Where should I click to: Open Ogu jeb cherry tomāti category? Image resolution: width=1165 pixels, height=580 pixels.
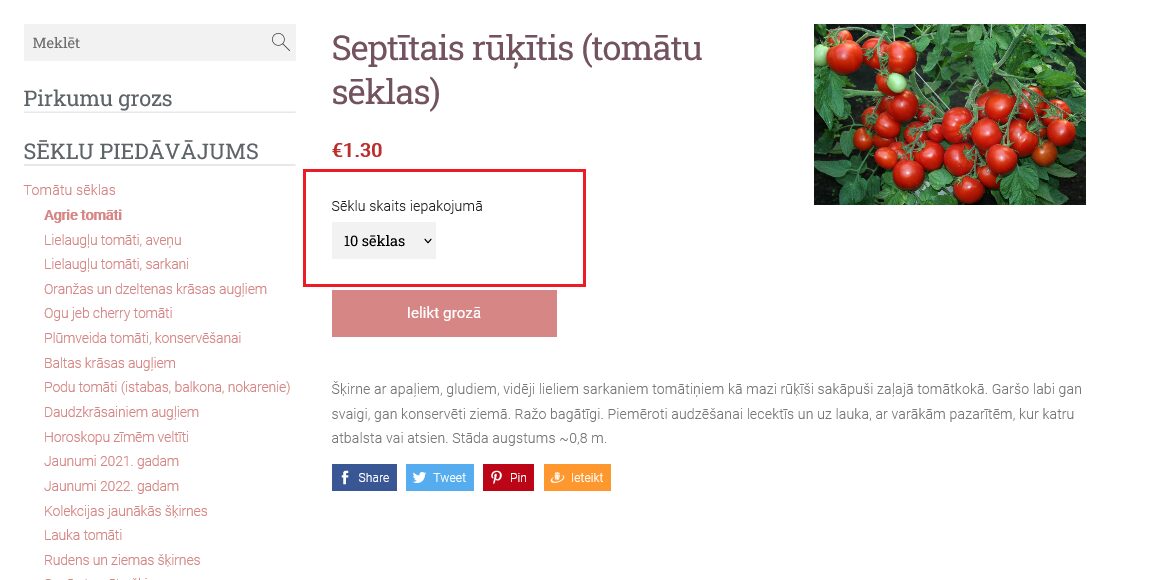(x=108, y=313)
